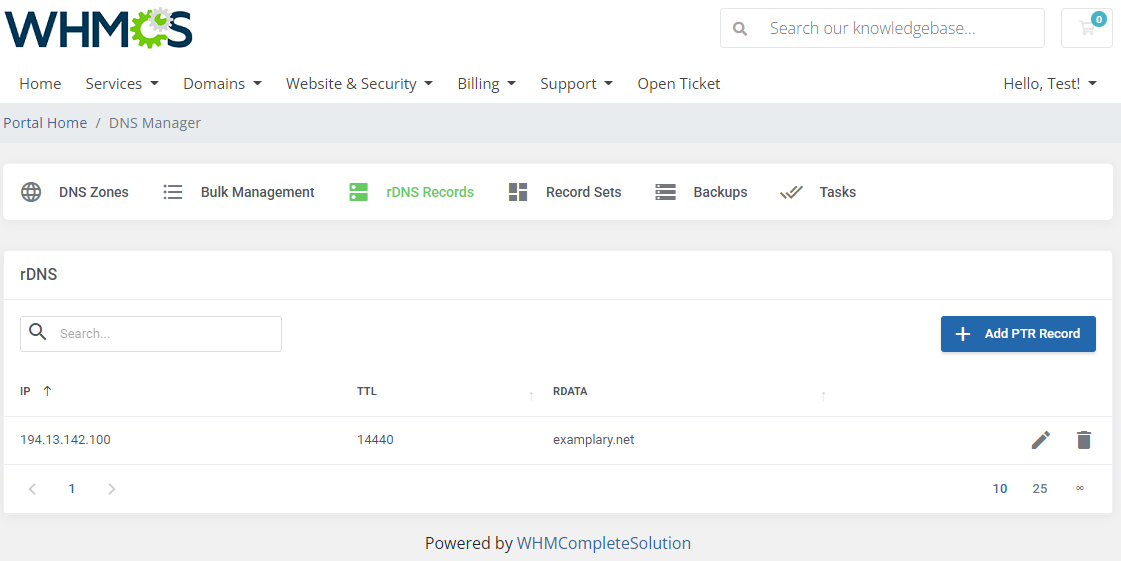Sort by IP column arrow

pos(47,391)
